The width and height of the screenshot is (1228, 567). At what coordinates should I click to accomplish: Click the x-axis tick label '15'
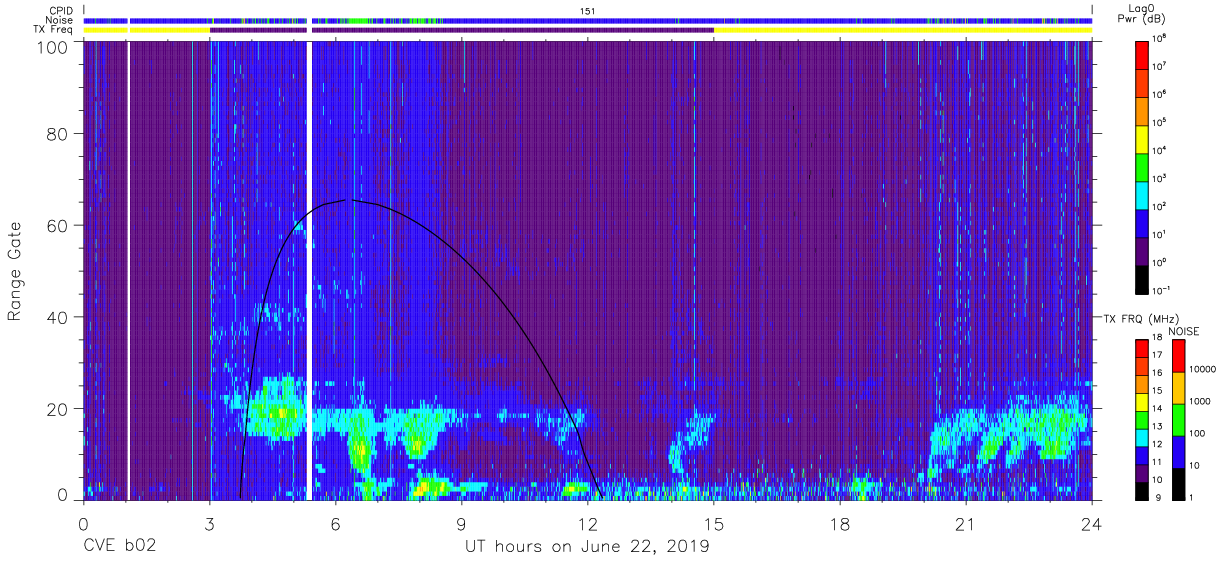pos(714,523)
